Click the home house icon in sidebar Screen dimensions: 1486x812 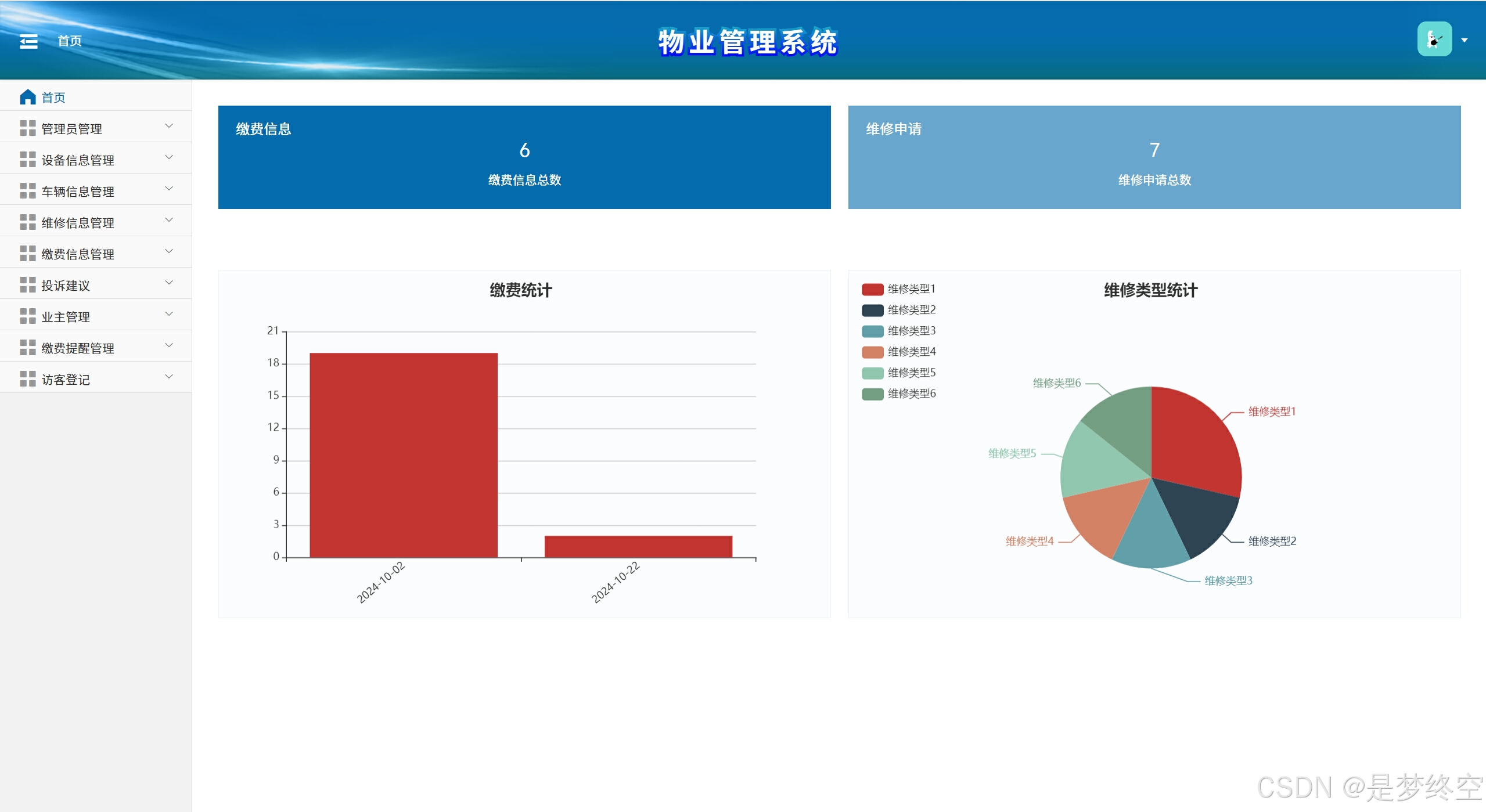[27, 97]
